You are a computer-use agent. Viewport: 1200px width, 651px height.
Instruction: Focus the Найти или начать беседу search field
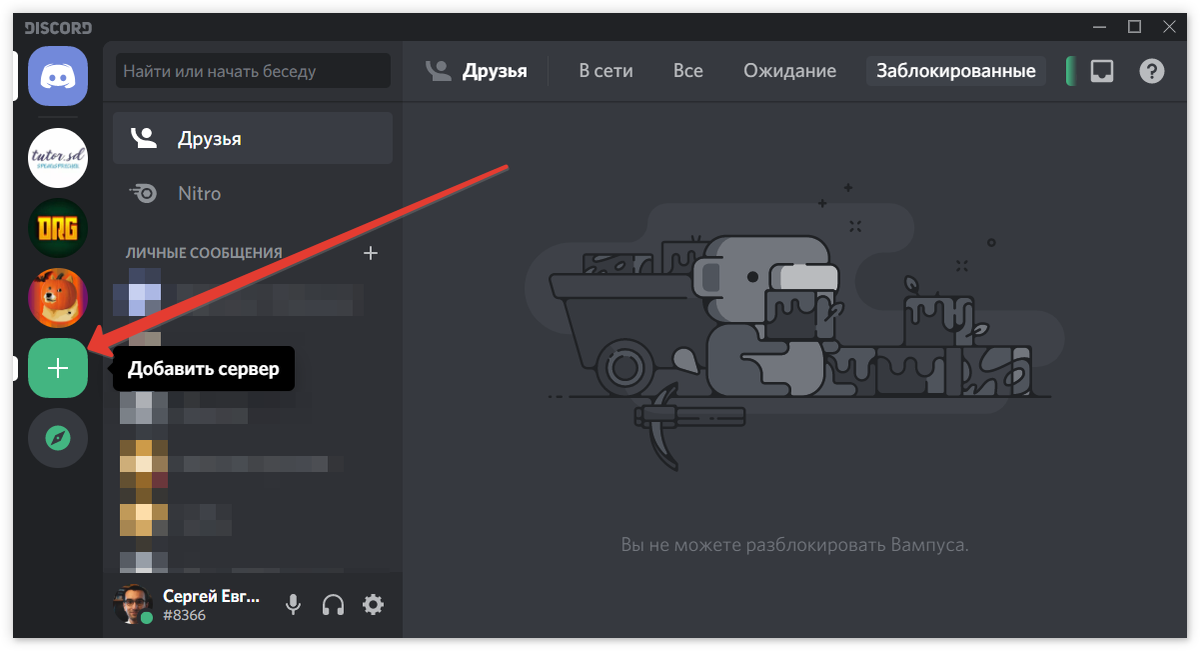253,71
